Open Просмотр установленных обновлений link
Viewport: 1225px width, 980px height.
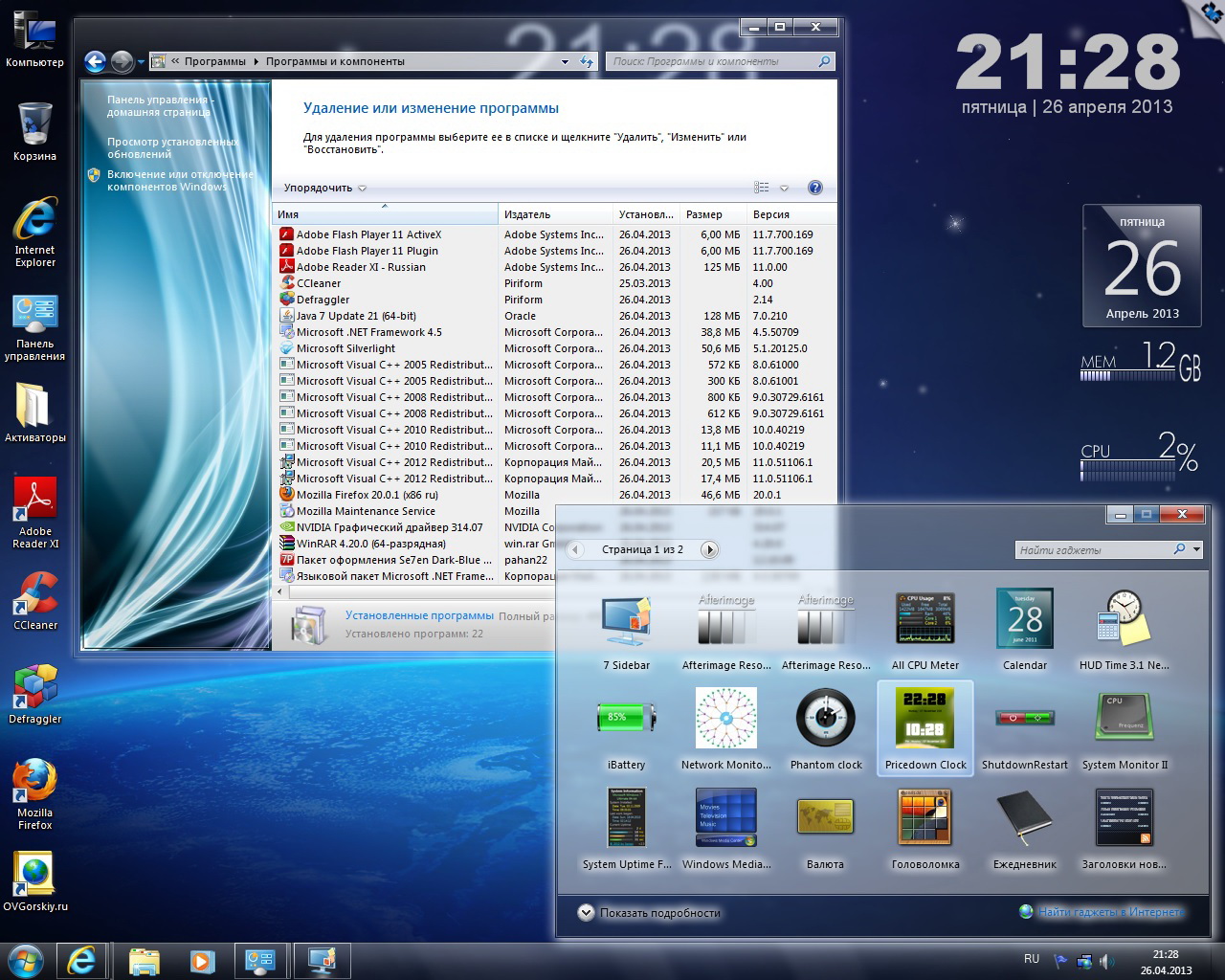[172, 147]
